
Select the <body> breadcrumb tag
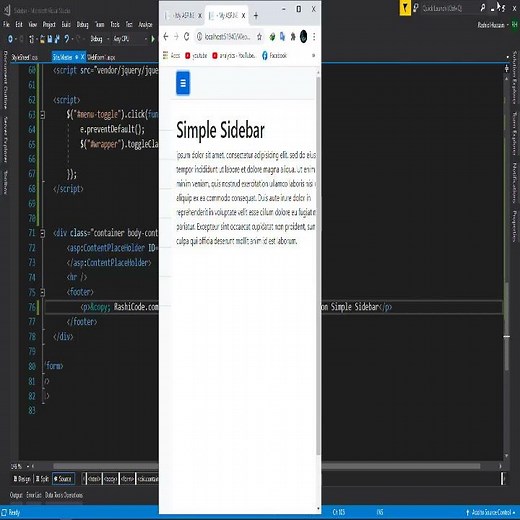[110, 479]
